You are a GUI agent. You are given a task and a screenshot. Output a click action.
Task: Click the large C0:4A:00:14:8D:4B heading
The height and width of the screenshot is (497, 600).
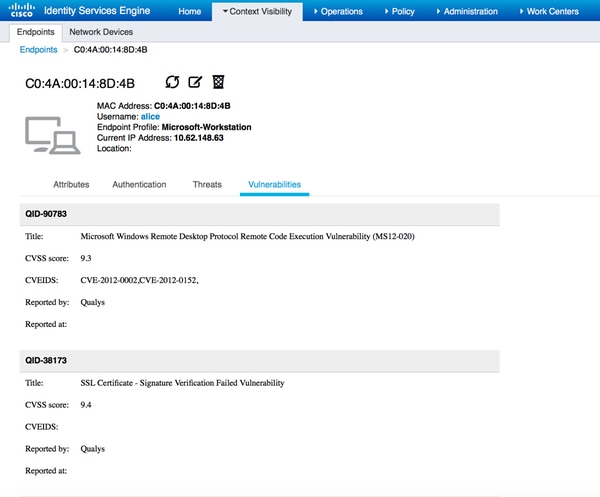[80, 83]
